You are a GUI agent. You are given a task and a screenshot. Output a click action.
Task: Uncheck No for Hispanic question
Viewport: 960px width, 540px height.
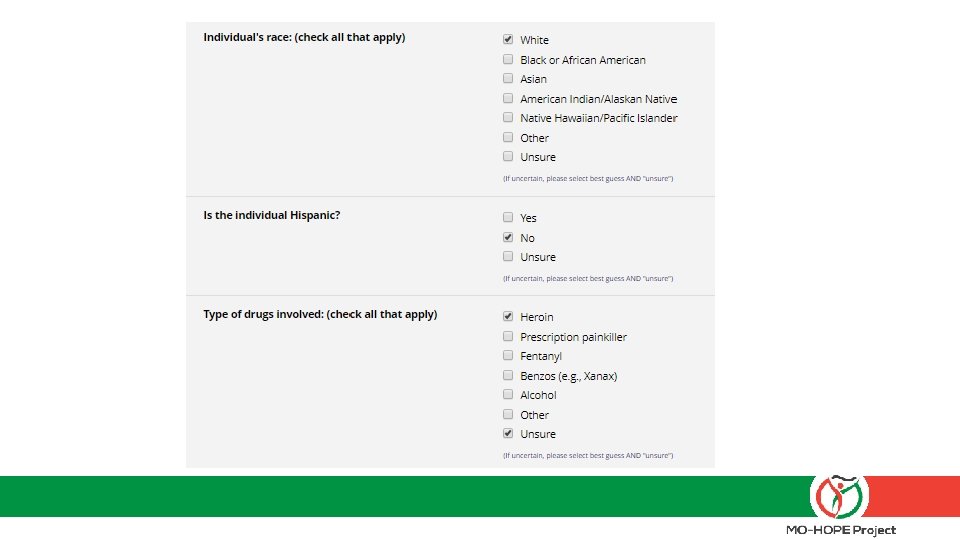click(508, 237)
